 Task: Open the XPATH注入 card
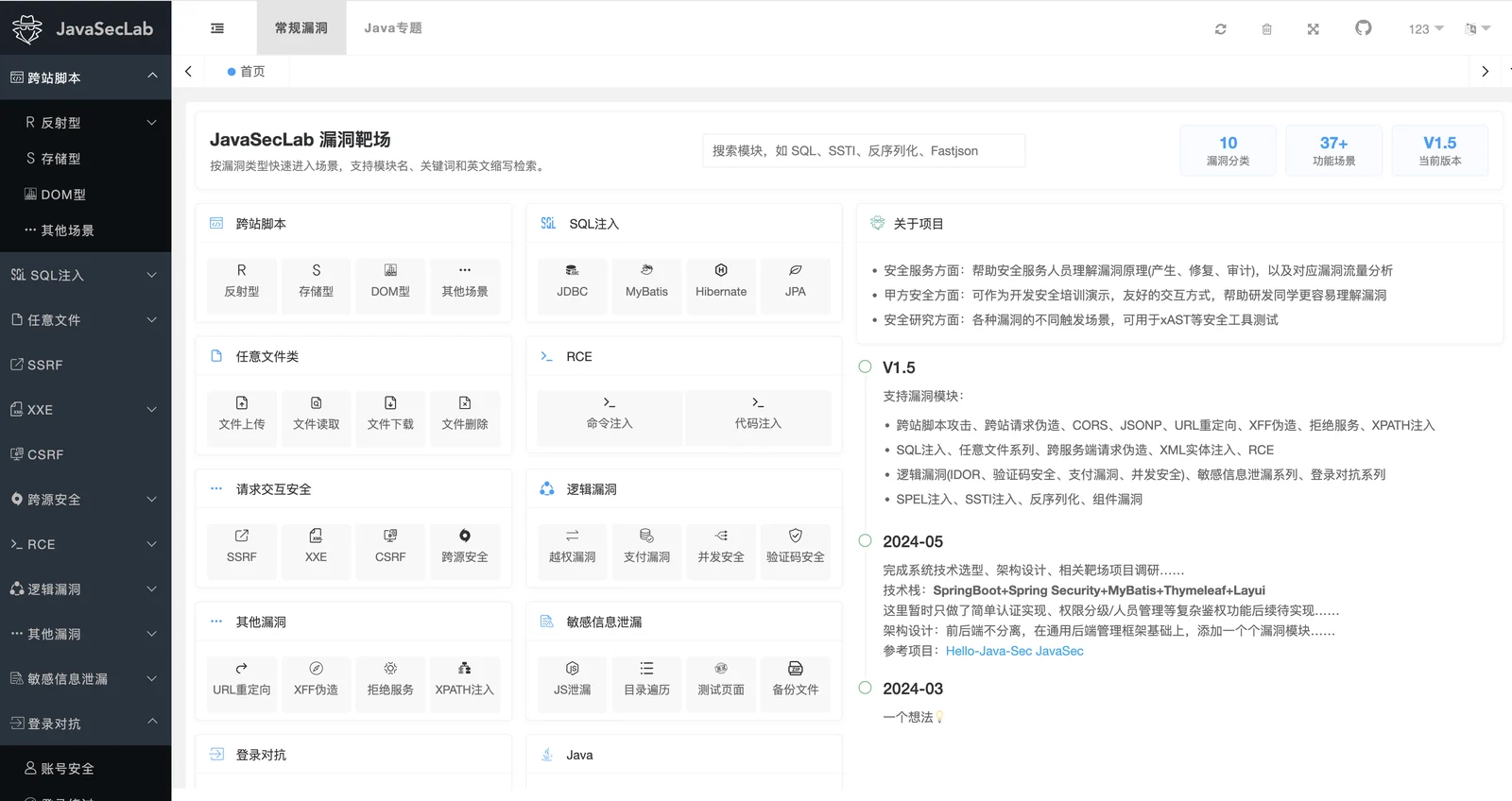click(465, 683)
